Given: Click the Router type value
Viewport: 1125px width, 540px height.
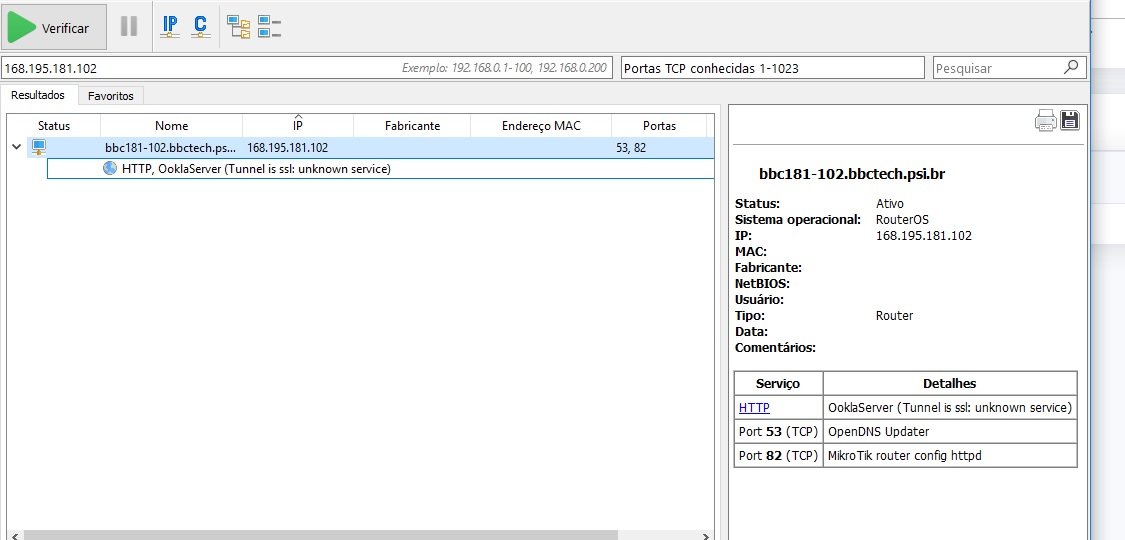Looking at the screenshot, I should pyautogui.click(x=895, y=316).
